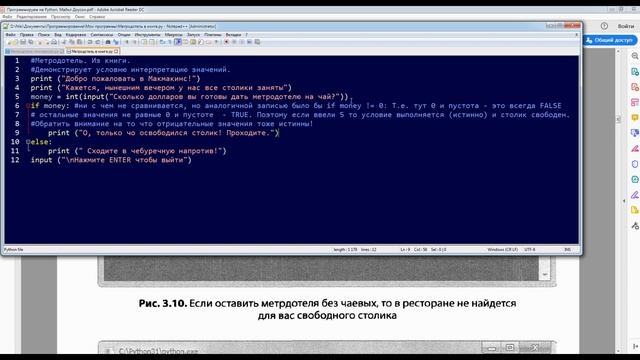Click the Рис. 3.10 caption in the PDF
This screenshot has width=640, height=360.
point(327,309)
